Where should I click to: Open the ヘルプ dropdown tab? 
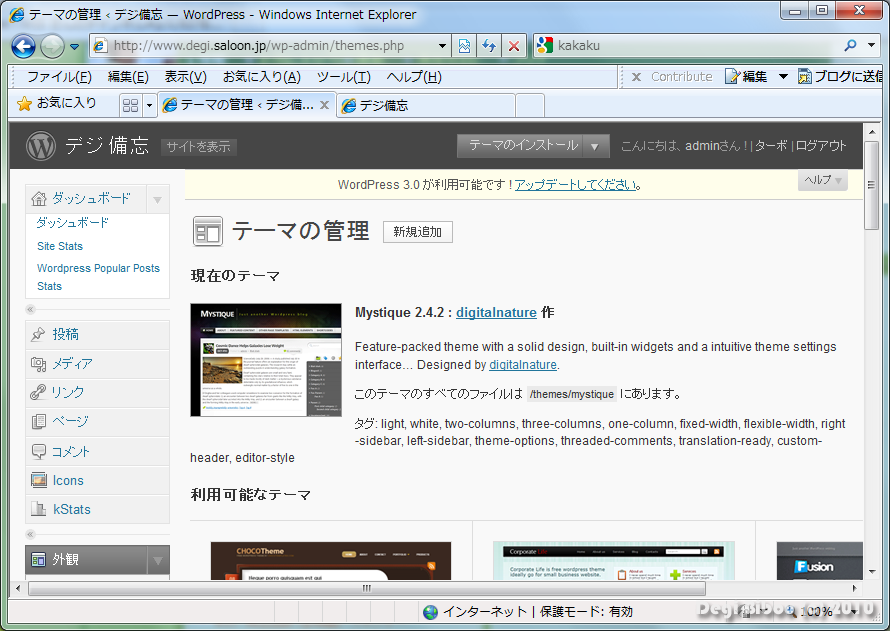822,180
